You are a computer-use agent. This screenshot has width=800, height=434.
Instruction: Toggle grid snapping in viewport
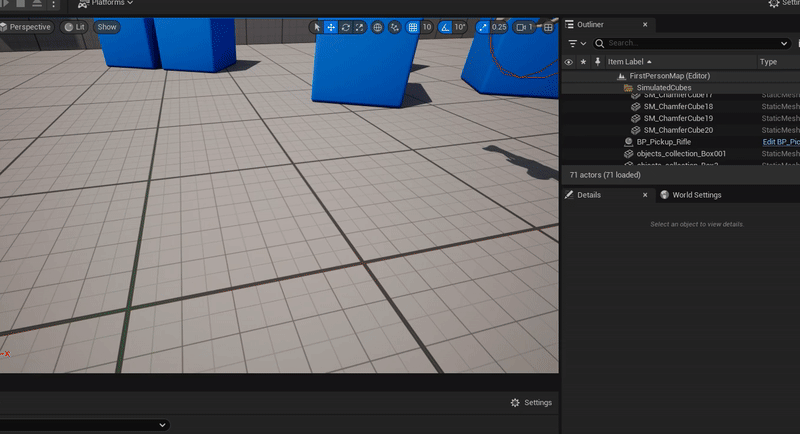point(413,27)
